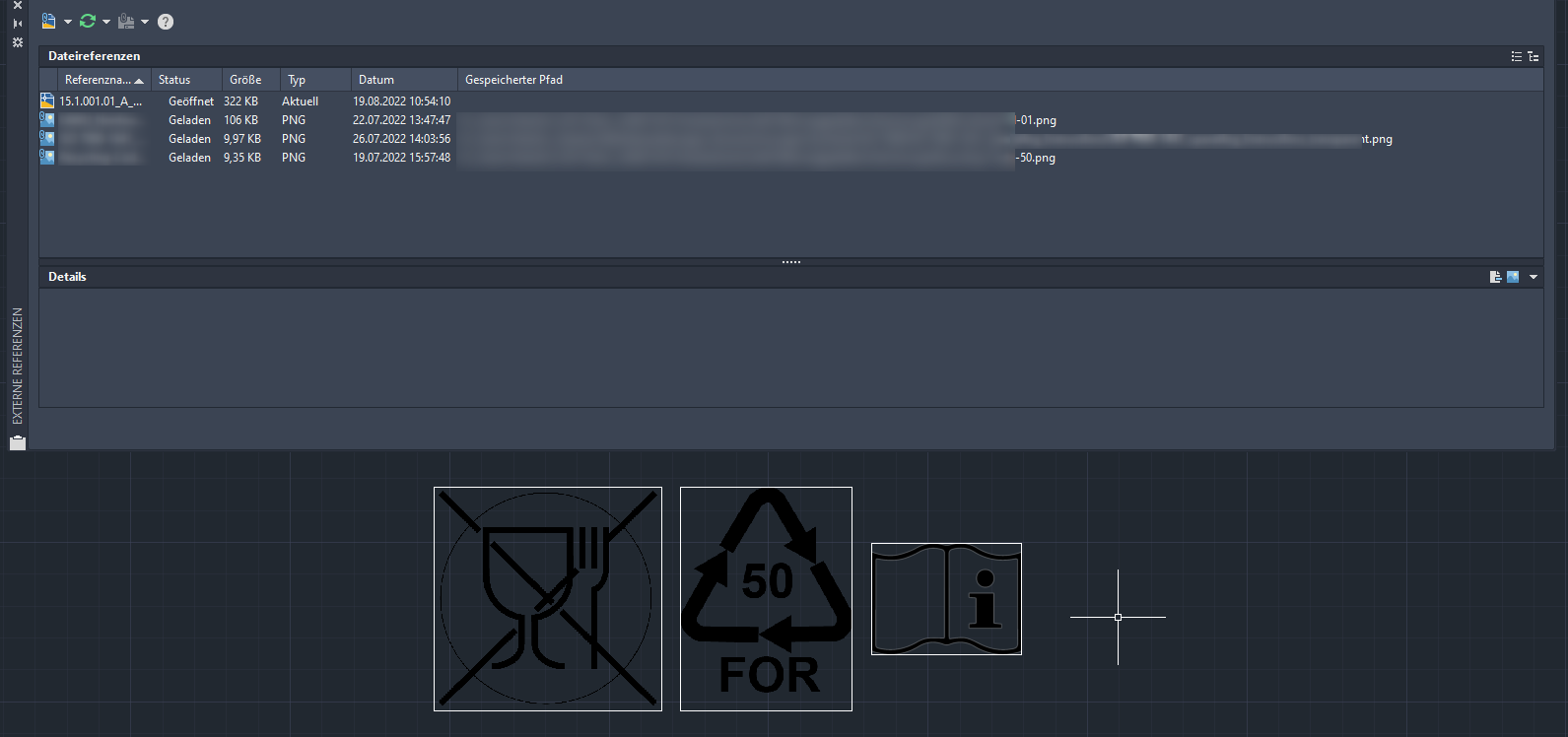This screenshot has width=1568, height=737.
Task: Click the Details panel title
Action: pos(67,277)
